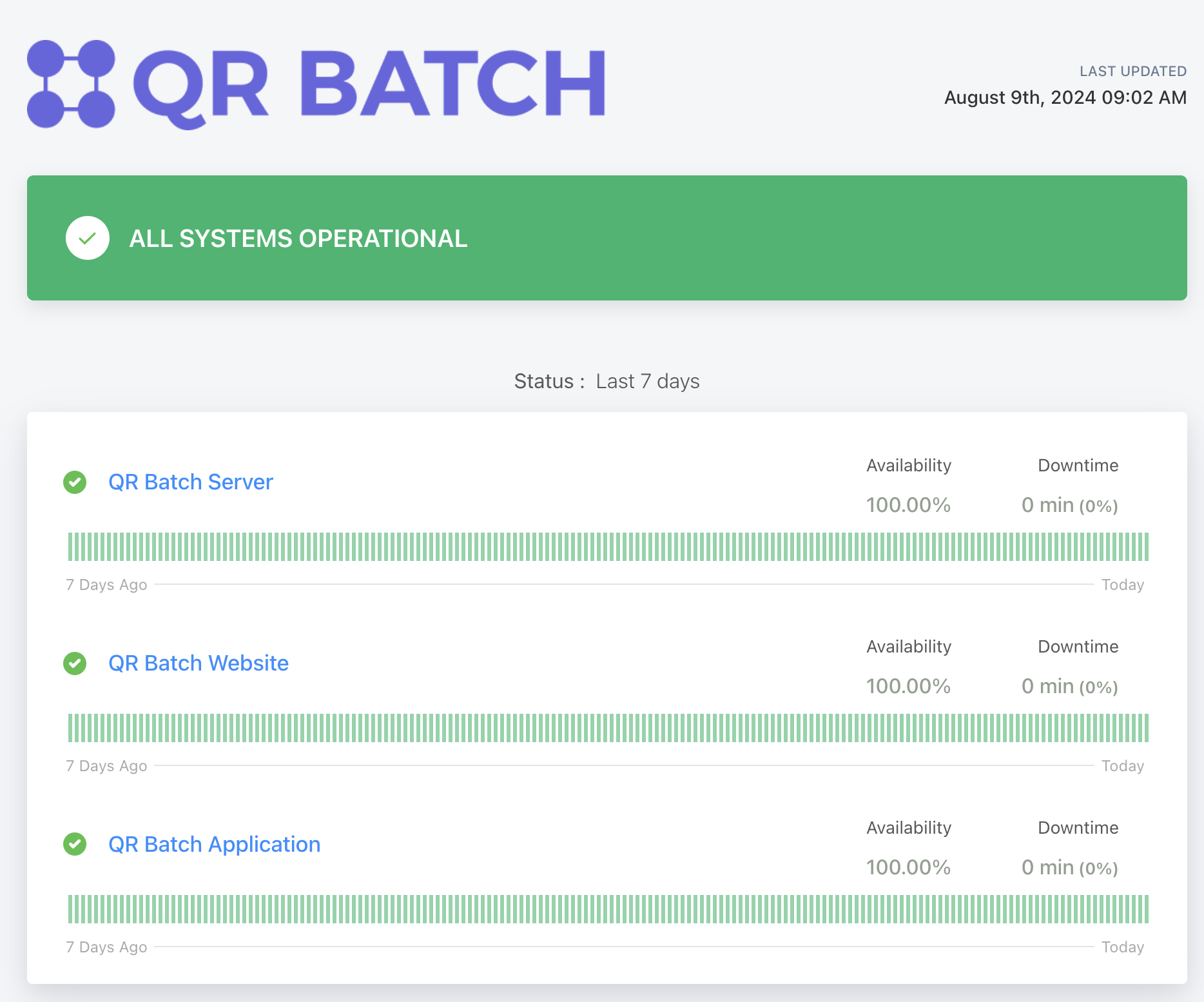The image size is (1204, 1002).
Task: Click the QR Batch Server uptime bar
Action: point(608,547)
